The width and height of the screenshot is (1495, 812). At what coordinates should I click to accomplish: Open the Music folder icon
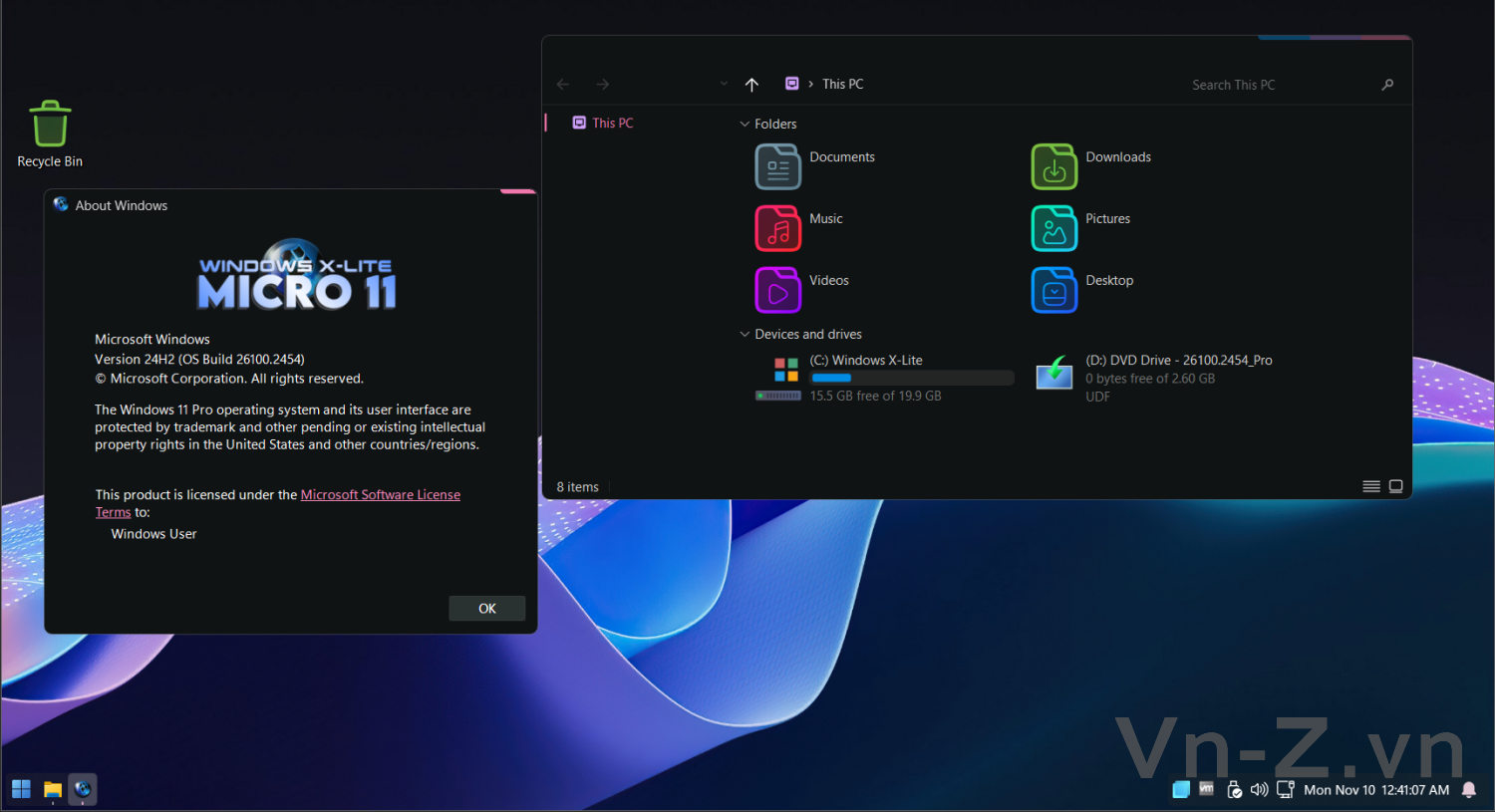(777, 229)
